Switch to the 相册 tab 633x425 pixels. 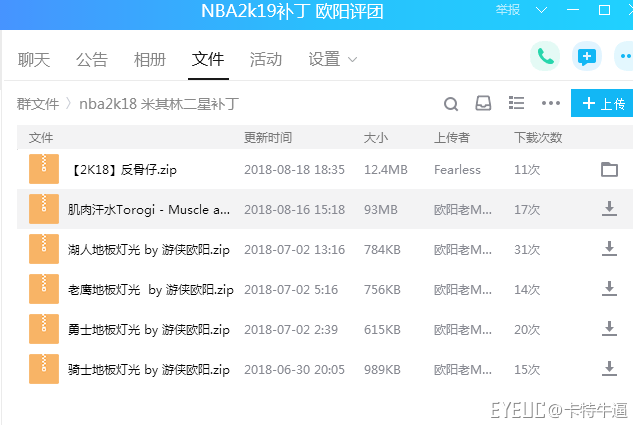coord(150,60)
